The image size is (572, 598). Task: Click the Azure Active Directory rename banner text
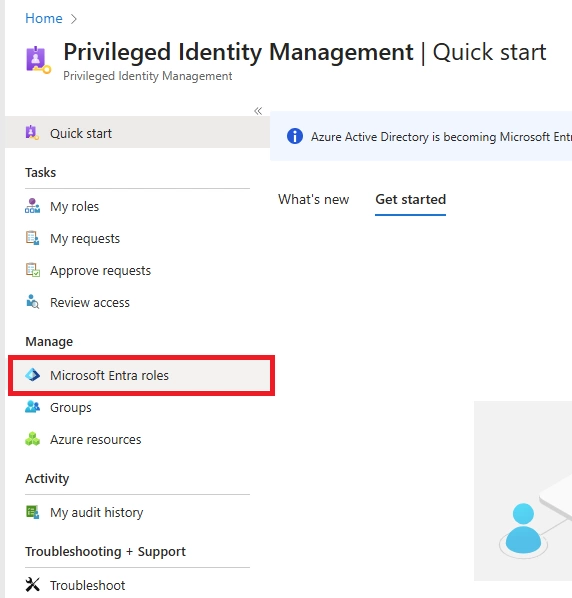441,137
